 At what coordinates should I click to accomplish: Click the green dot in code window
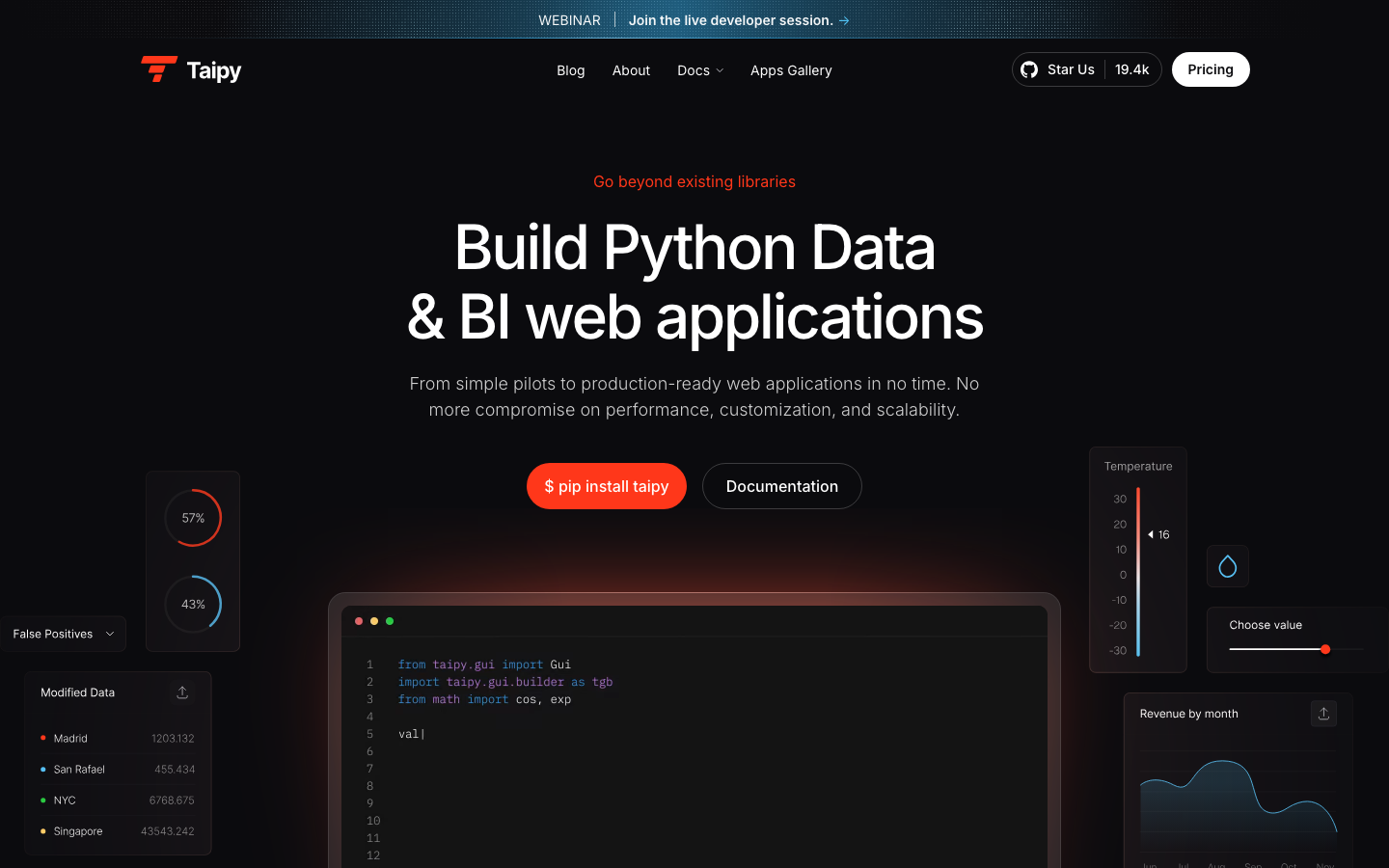point(390,621)
